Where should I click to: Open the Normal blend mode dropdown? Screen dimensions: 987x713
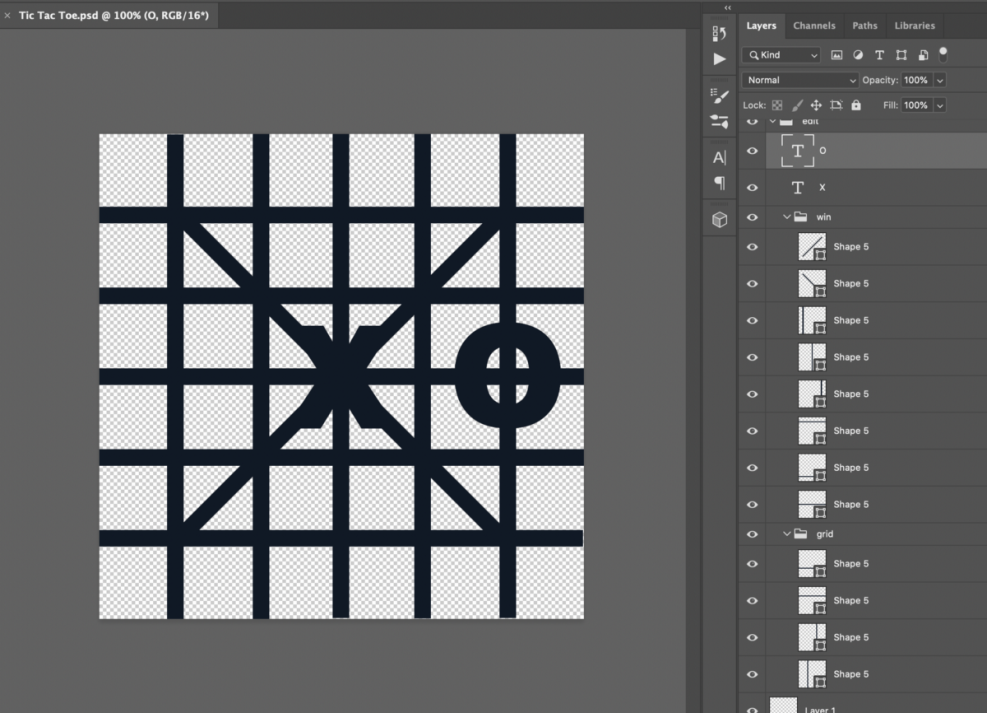click(x=799, y=80)
